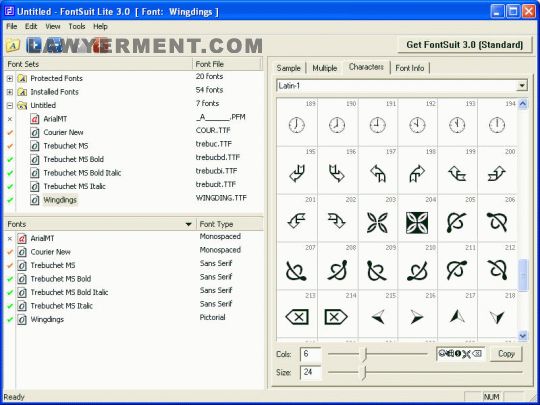The image size is (540, 405).
Task: Open the Tools menu
Action: click(x=76, y=27)
